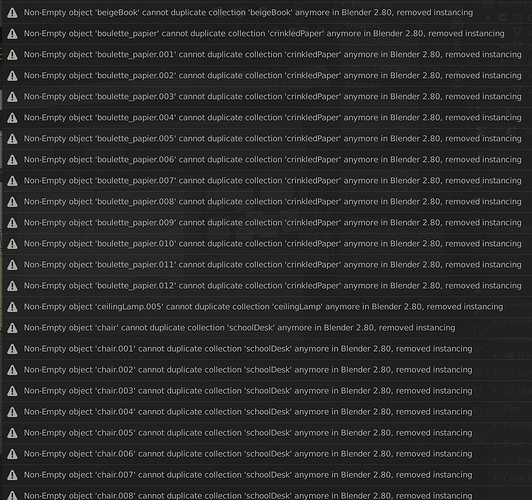Viewport: 532px width, 500px height.
Task: Select the 'boulette_papier.002' warning message text
Action: 272,76
